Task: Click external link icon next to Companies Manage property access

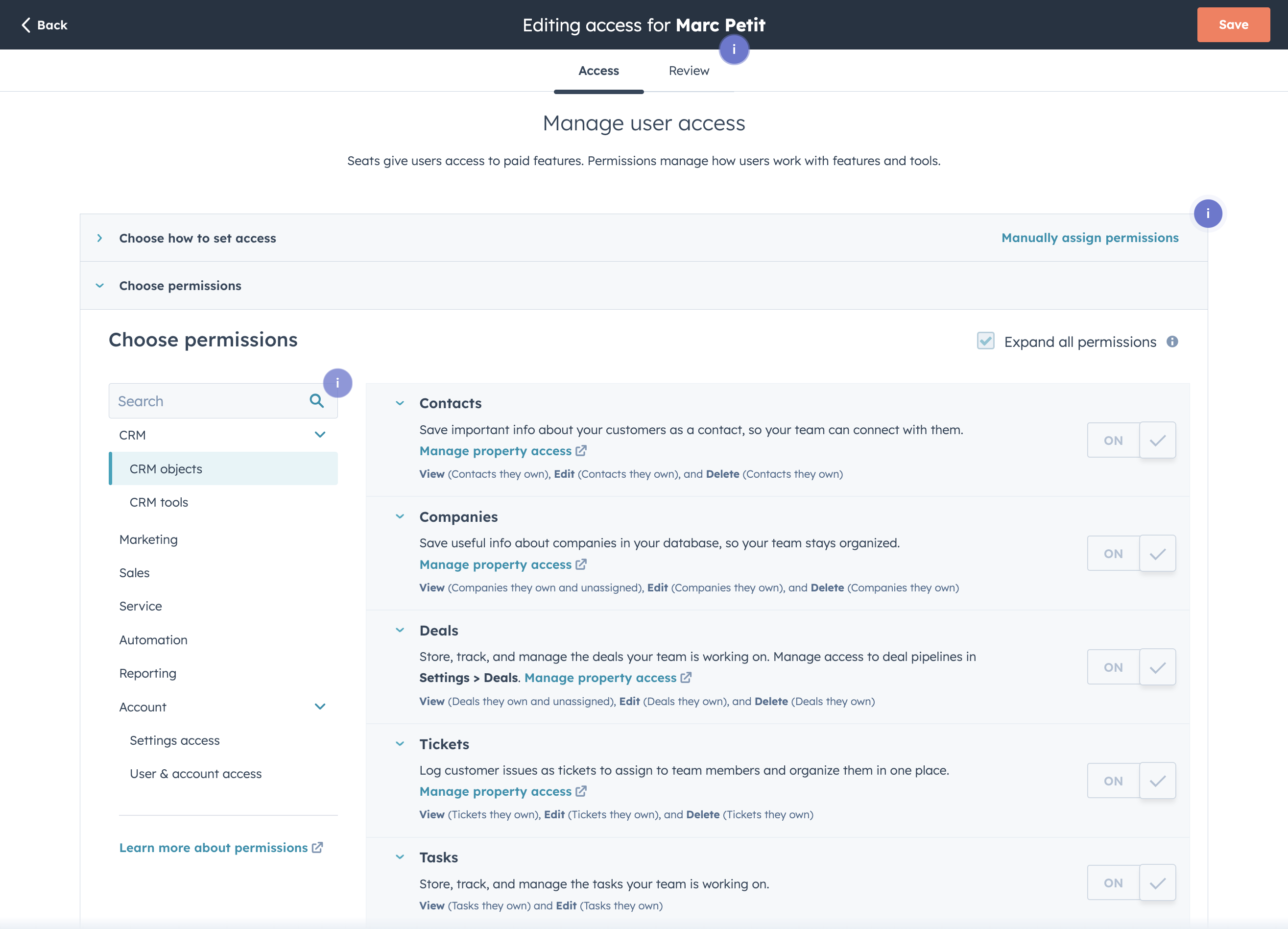Action: (581, 564)
